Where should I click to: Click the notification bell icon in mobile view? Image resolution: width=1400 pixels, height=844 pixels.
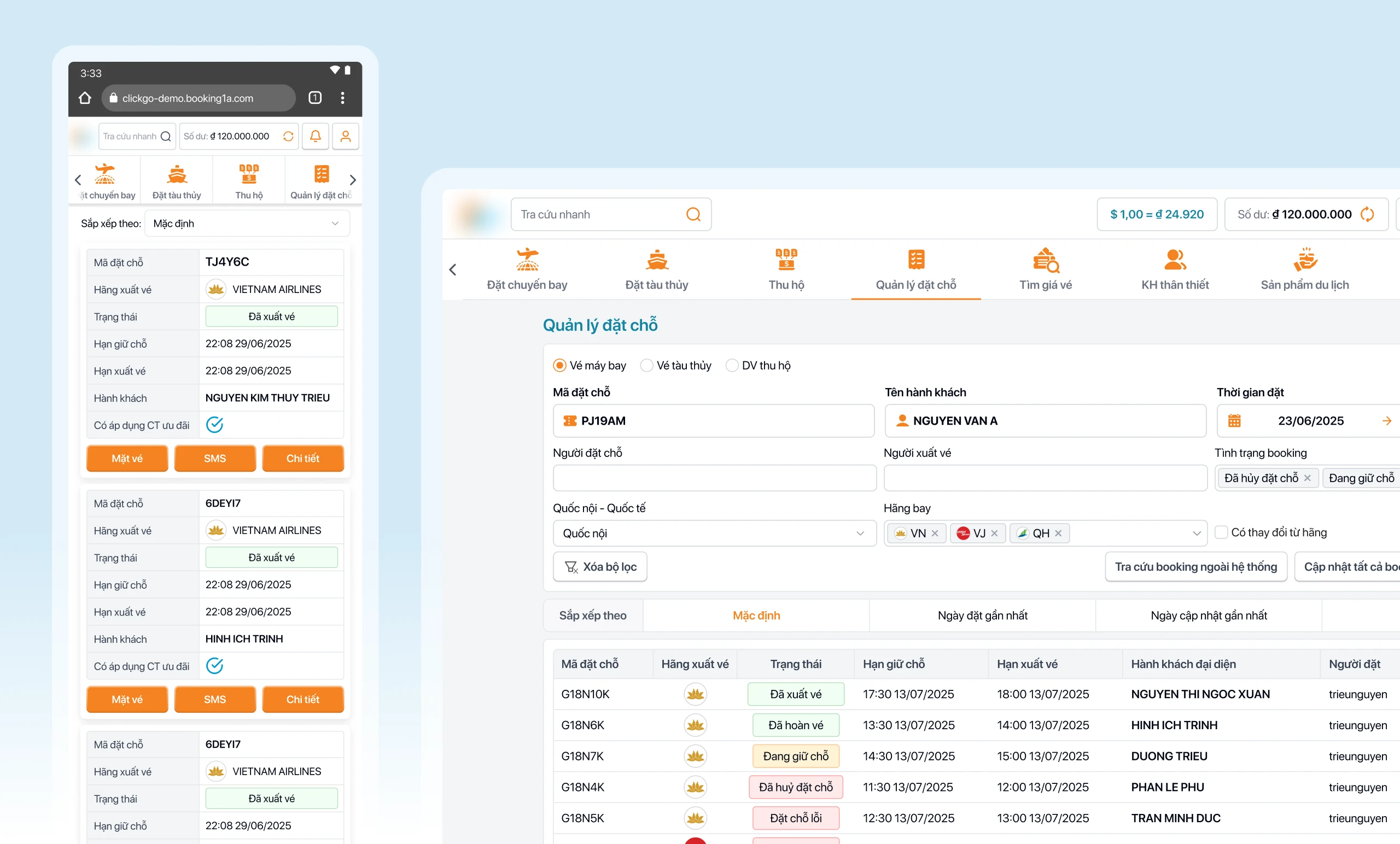pos(316,136)
